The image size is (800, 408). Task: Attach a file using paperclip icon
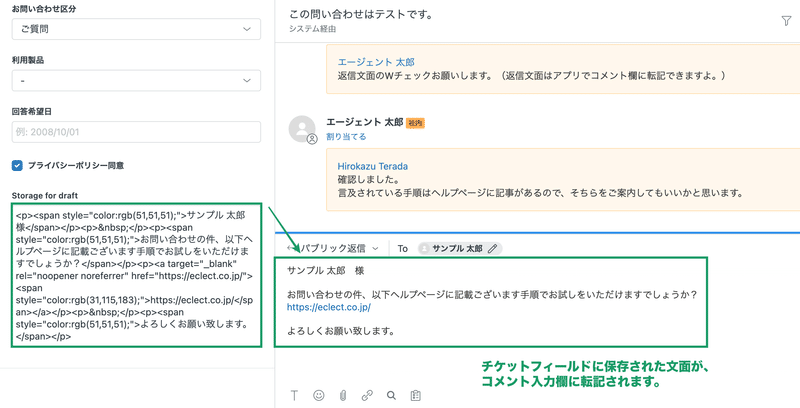click(343, 395)
